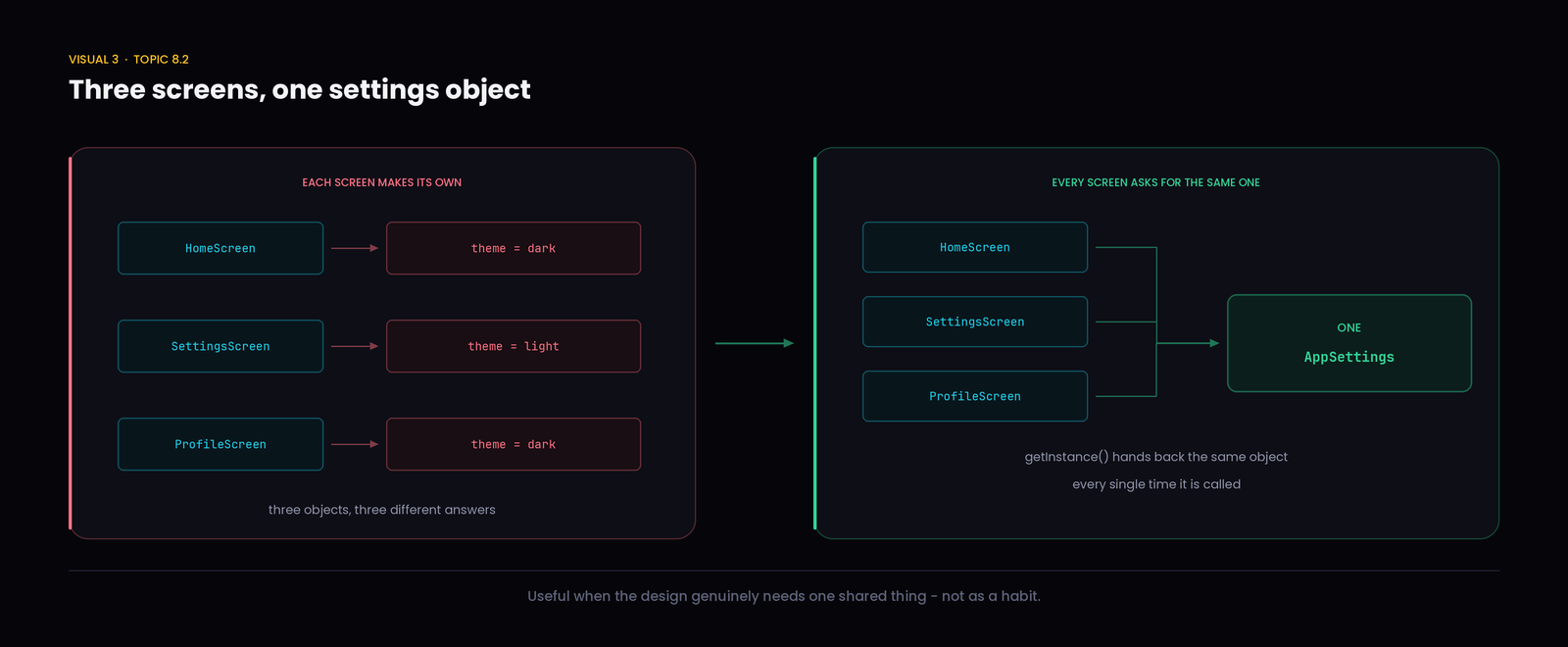The image size is (1568, 647).
Task: Click the 'ONE' label above AppSettings
Action: [1349, 327]
